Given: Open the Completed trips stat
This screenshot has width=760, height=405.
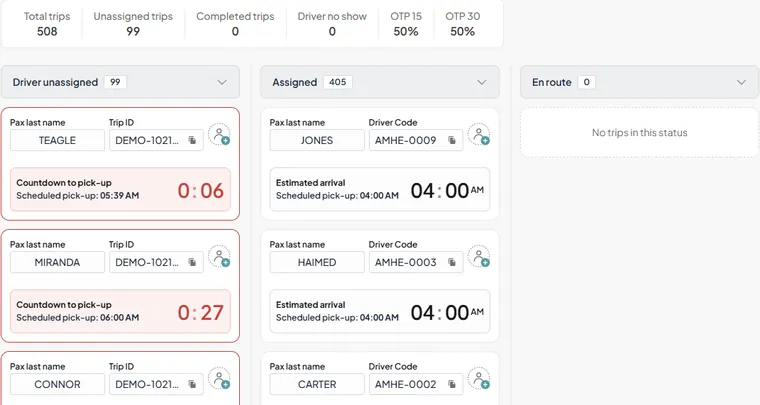Looking at the screenshot, I should pyautogui.click(x=235, y=24).
